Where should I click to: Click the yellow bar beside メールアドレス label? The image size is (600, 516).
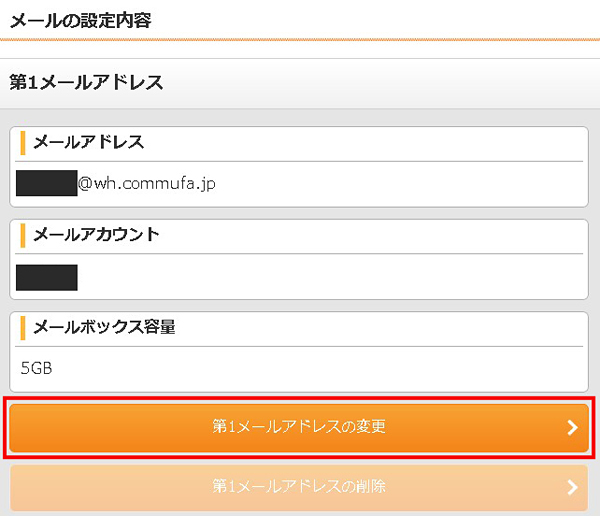point(22,143)
